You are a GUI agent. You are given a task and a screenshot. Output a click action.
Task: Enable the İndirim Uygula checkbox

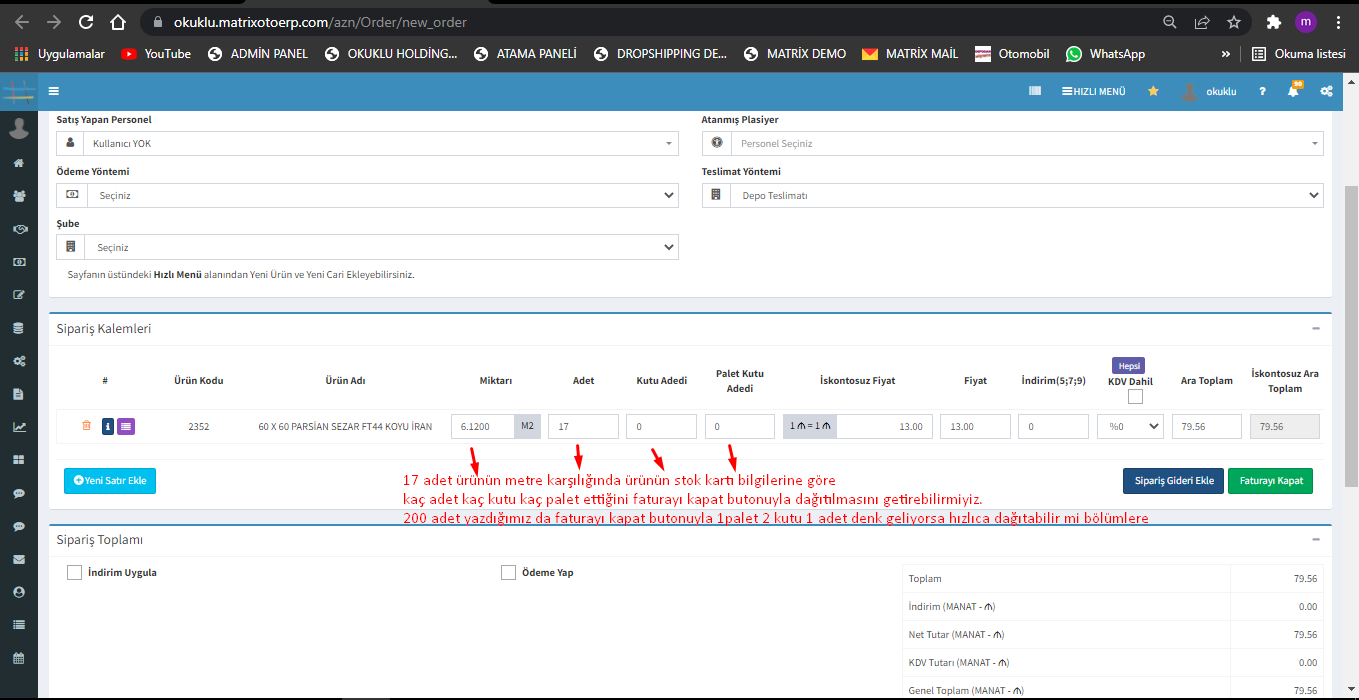tap(74, 573)
